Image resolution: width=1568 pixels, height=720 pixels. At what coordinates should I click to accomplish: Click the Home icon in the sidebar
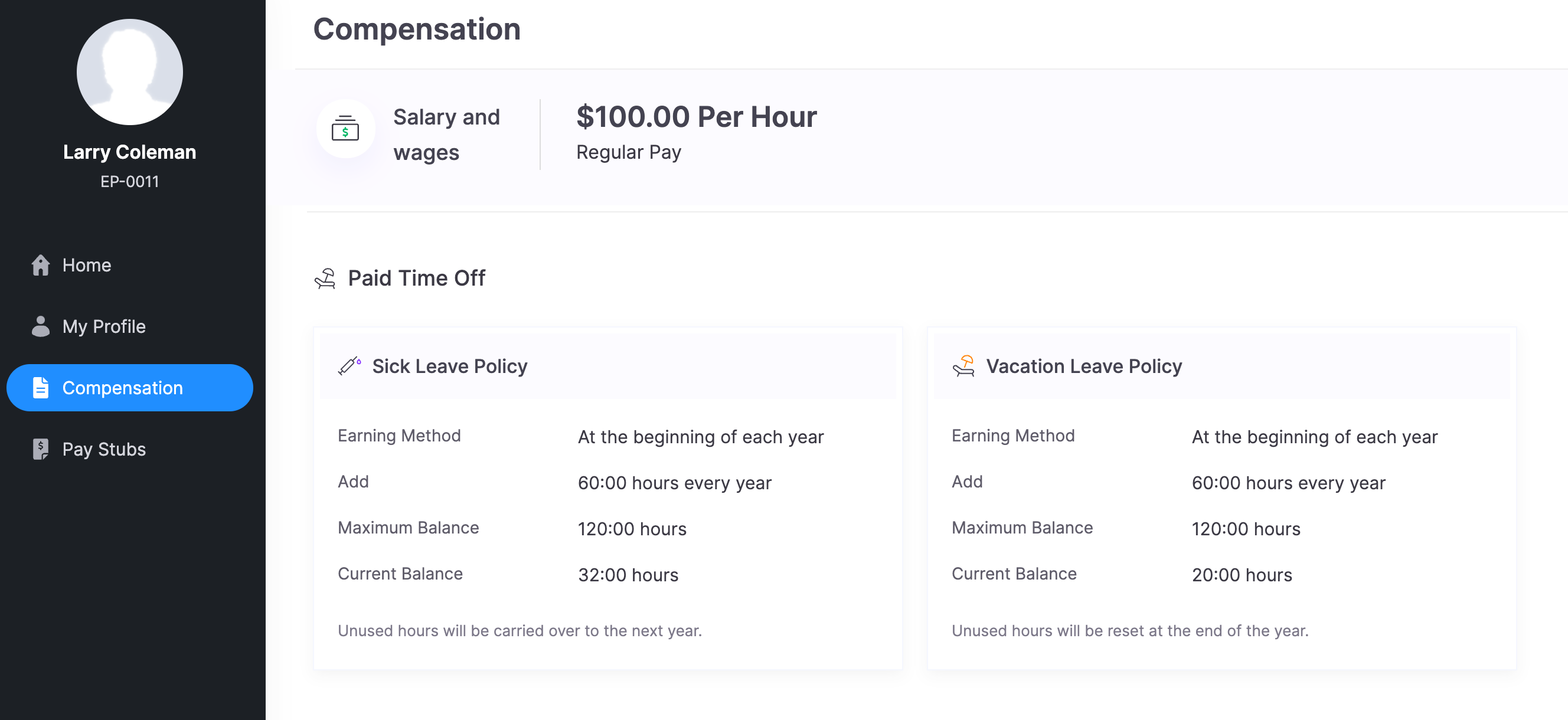[40, 265]
